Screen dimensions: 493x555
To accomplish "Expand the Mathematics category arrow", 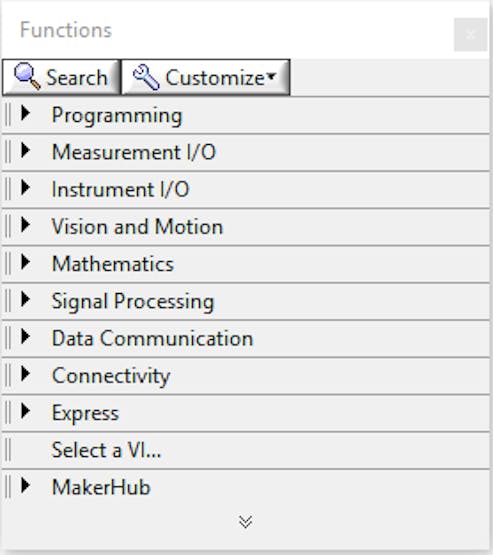I will click(x=25, y=262).
